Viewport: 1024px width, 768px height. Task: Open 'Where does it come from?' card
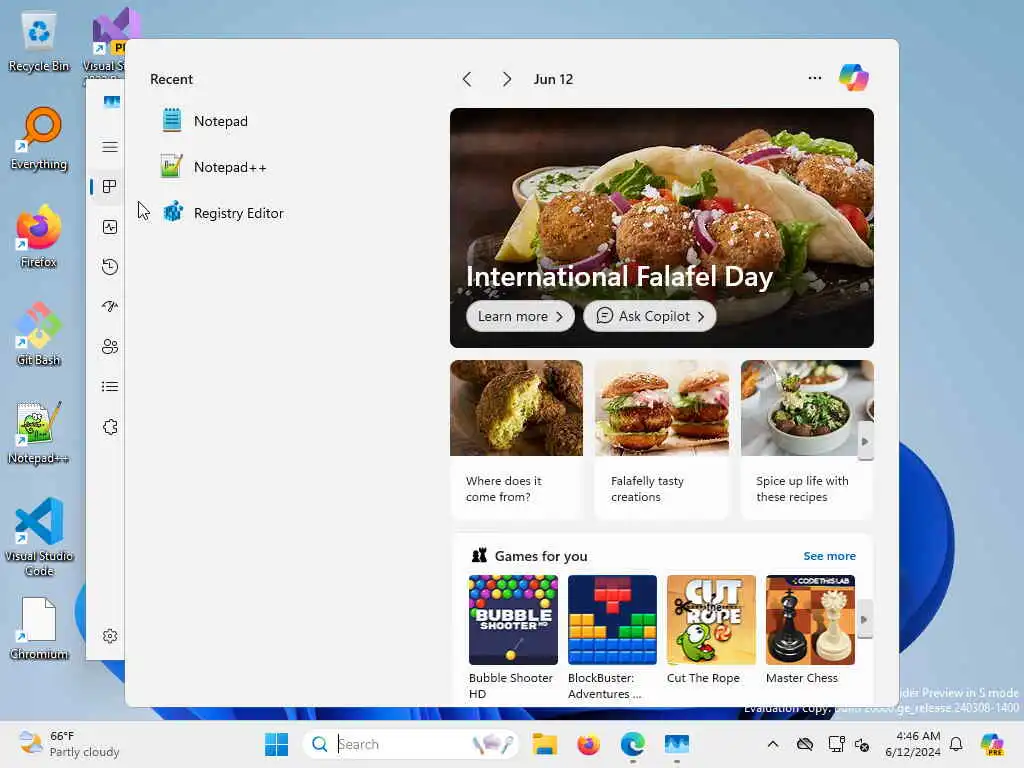click(516, 439)
